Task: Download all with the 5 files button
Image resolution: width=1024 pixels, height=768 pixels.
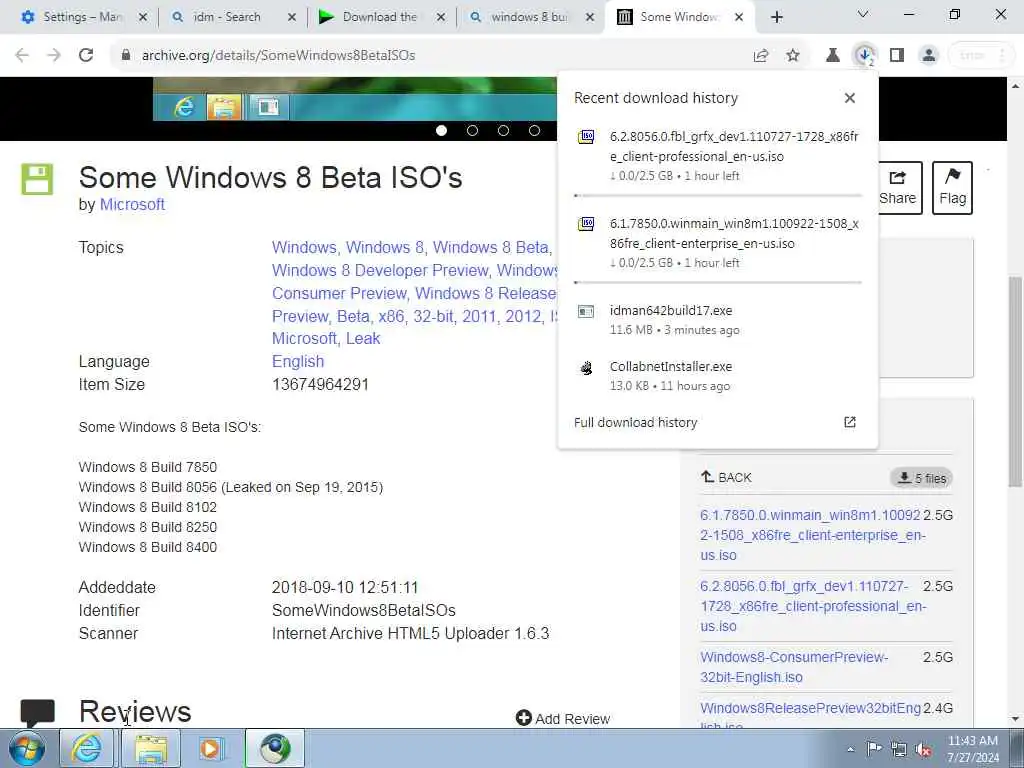Action: (x=921, y=478)
